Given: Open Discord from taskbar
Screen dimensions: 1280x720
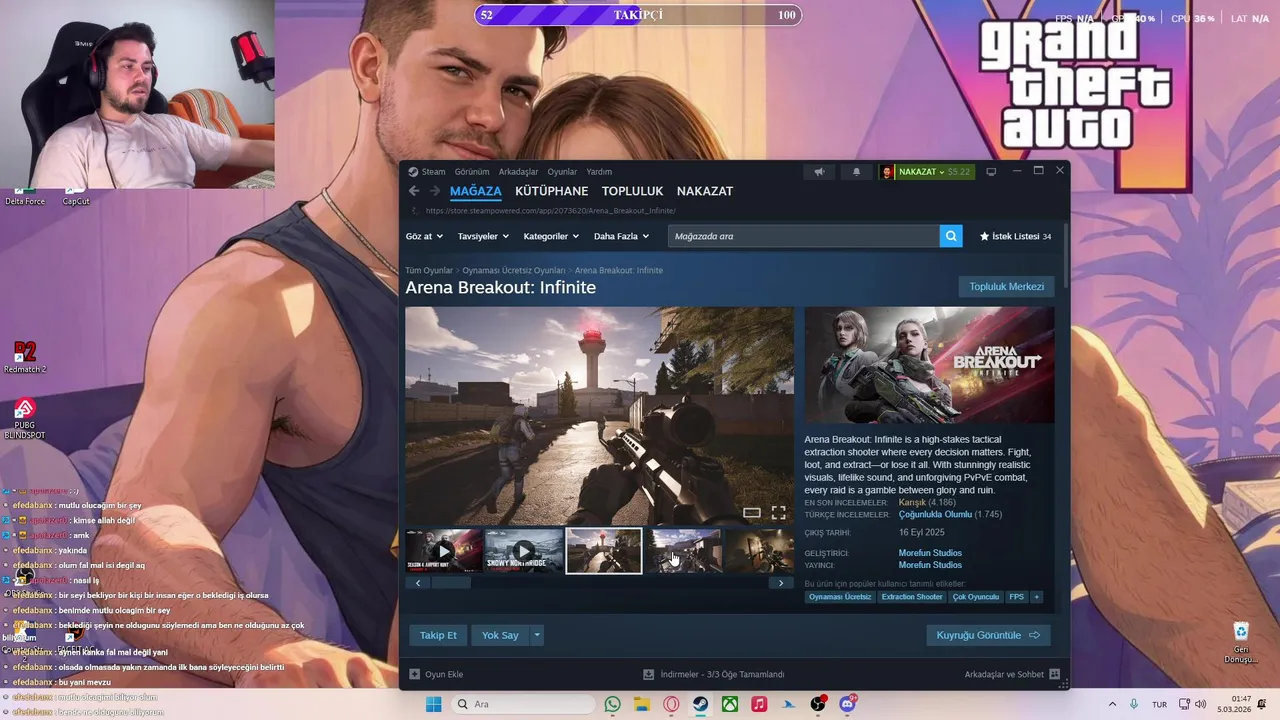Looking at the screenshot, I should 848,704.
